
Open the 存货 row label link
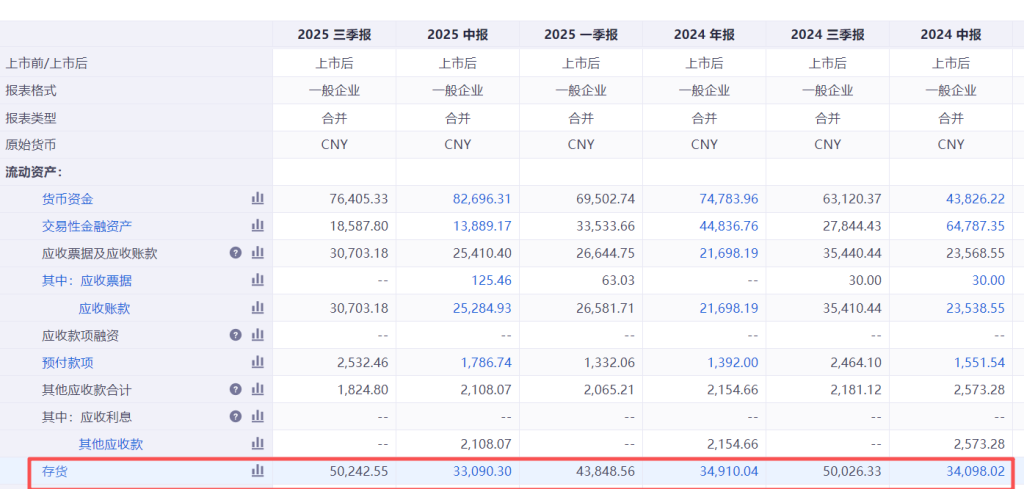[55, 470]
